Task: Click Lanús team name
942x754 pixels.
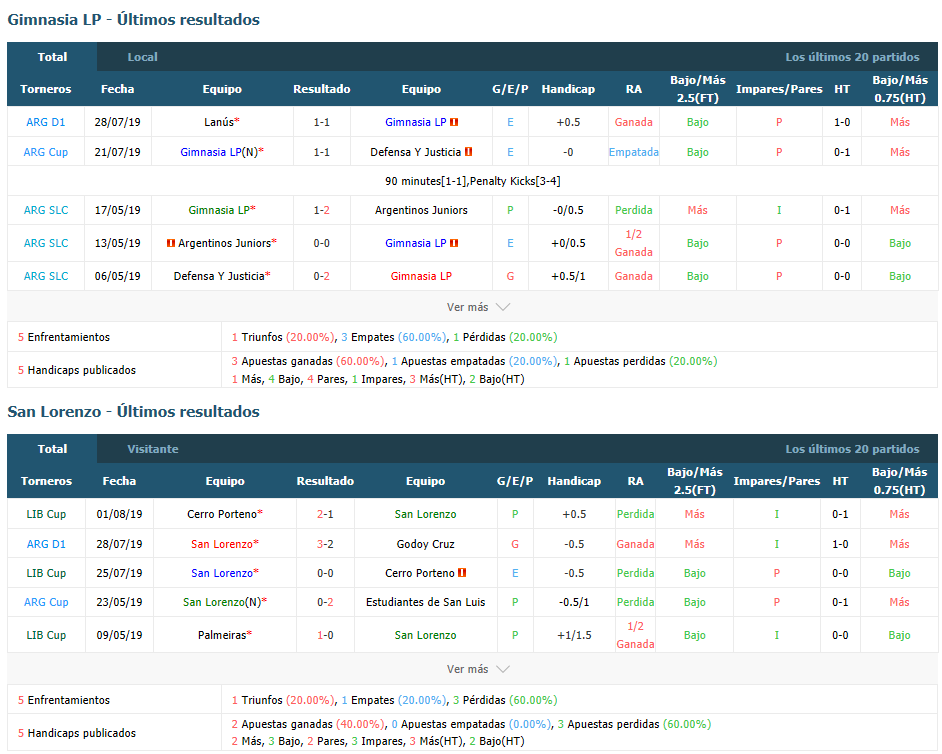Action: (x=219, y=122)
